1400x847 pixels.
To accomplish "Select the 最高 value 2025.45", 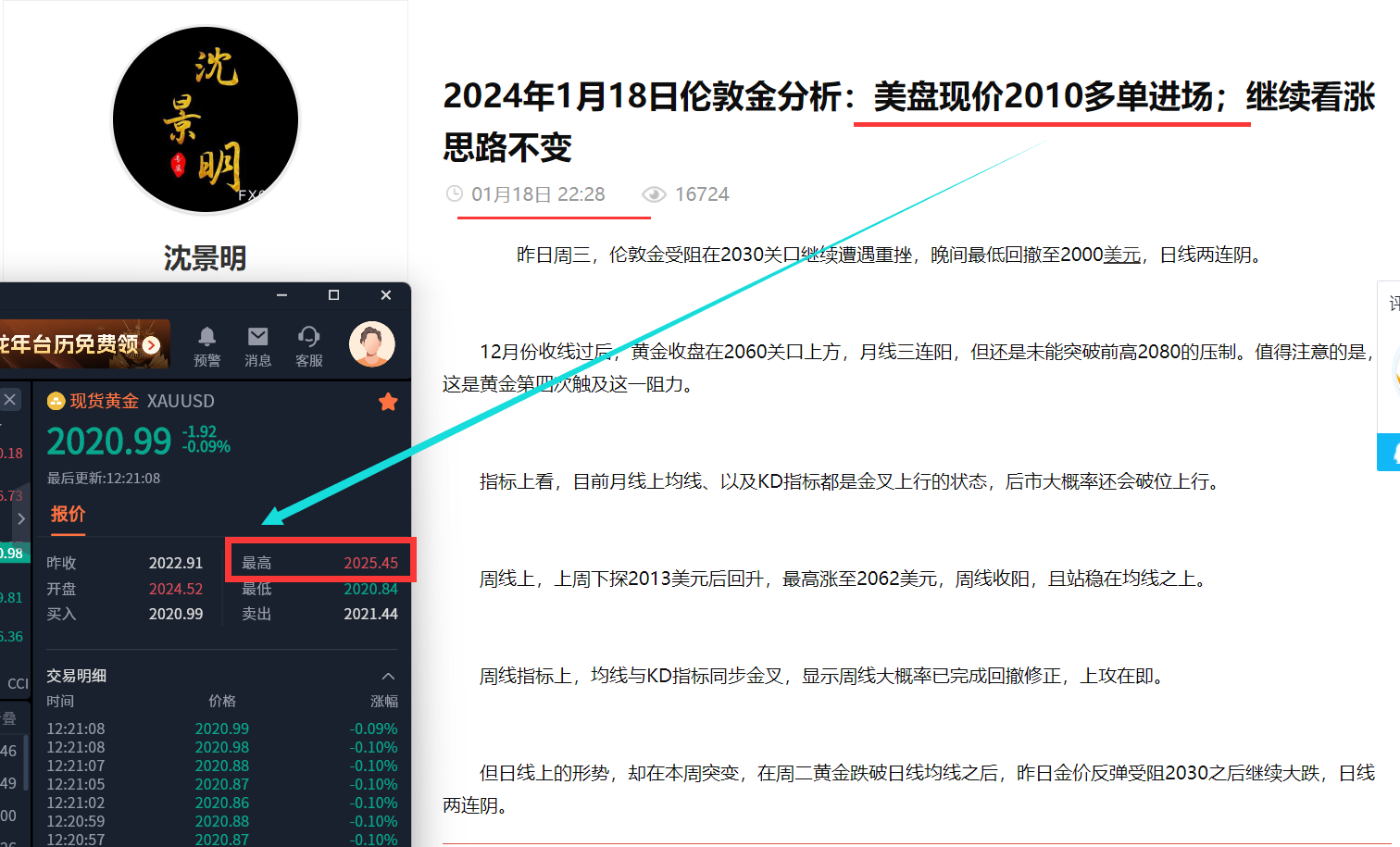I will click(x=371, y=563).
